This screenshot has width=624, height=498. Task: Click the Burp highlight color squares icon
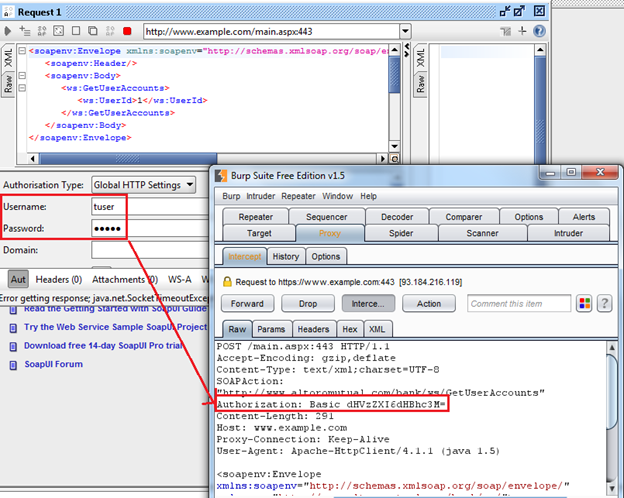pyautogui.click(x=582, y=303)
